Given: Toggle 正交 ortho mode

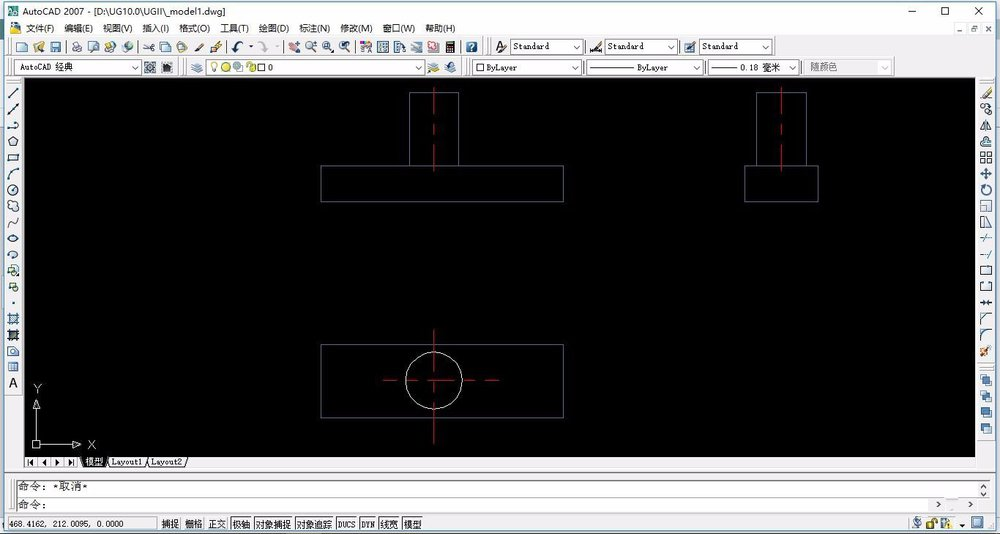Looking at the screenshot, I should (x=217, y=524).
